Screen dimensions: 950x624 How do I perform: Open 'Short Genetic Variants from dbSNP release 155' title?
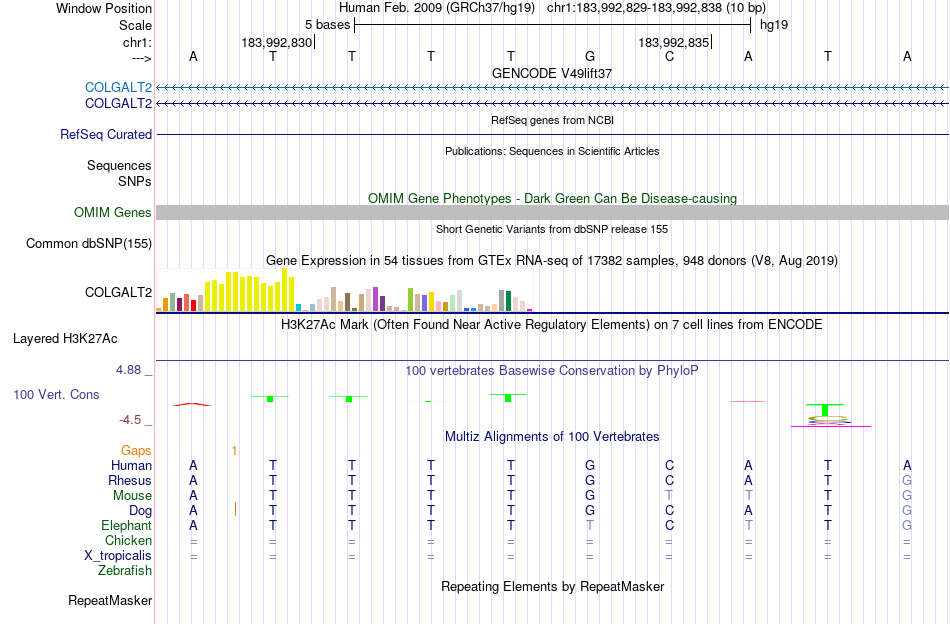552,229
